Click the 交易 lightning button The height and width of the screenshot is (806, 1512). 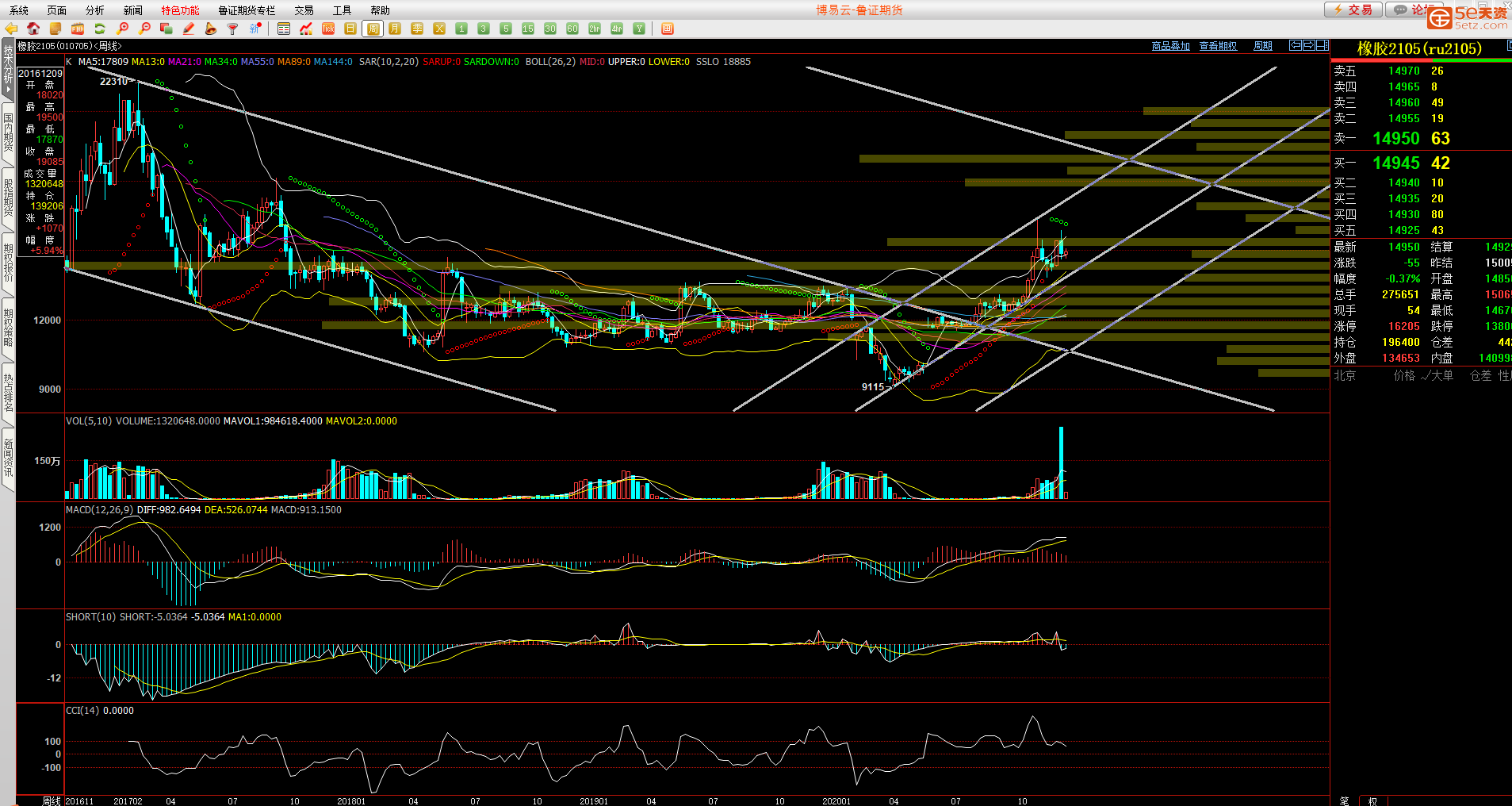(x=1353, y=10)
